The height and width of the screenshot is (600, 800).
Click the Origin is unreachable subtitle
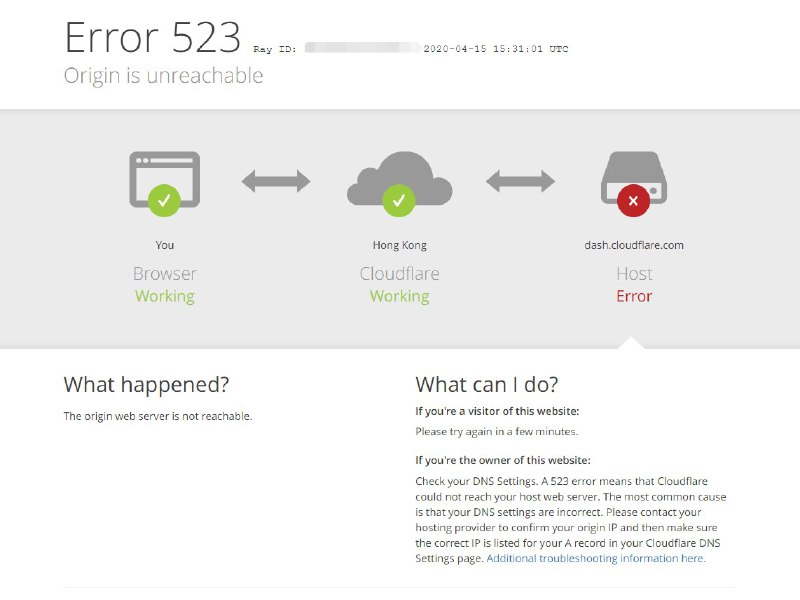[x=163, y=76]
